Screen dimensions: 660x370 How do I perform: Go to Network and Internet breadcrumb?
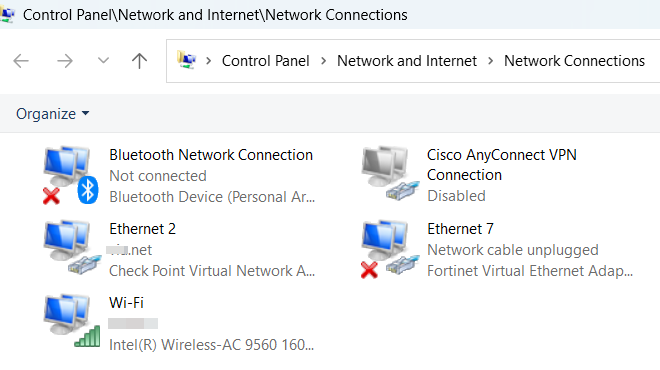(407, 61)
